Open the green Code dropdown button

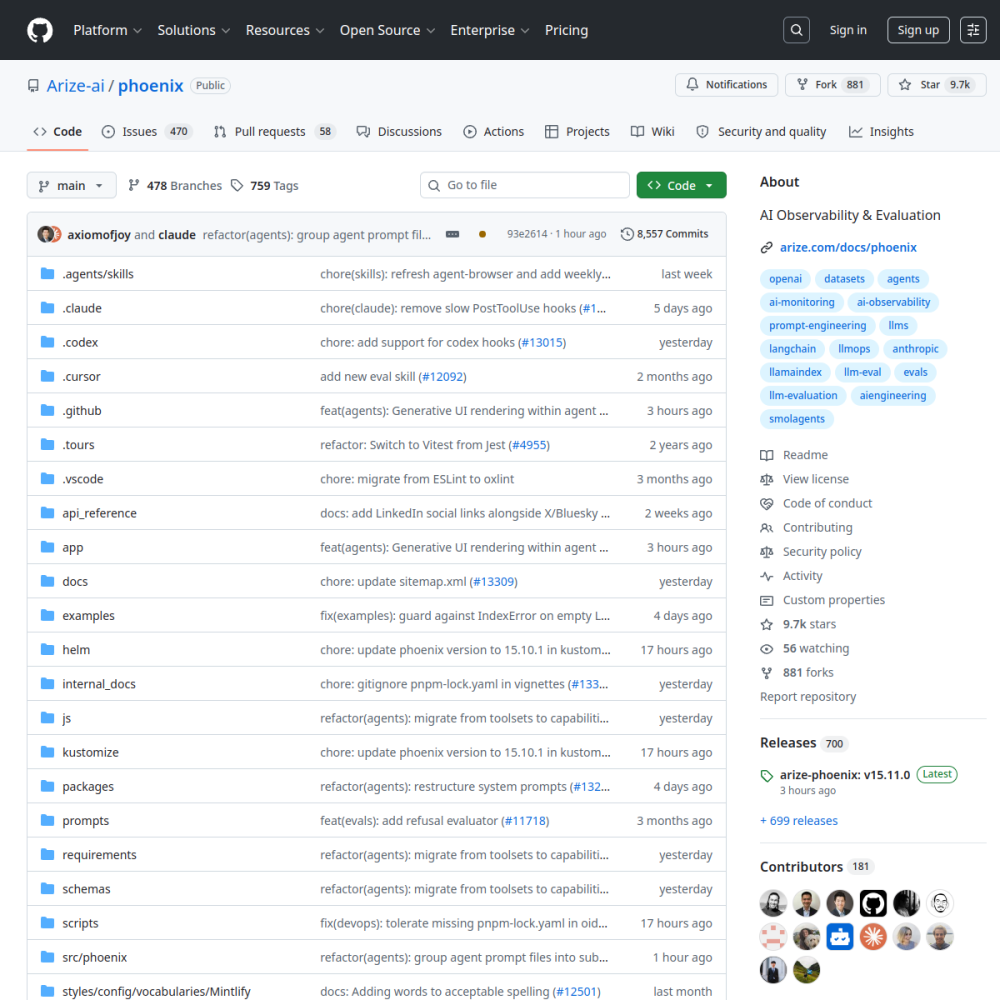click(x=681, y=185)
